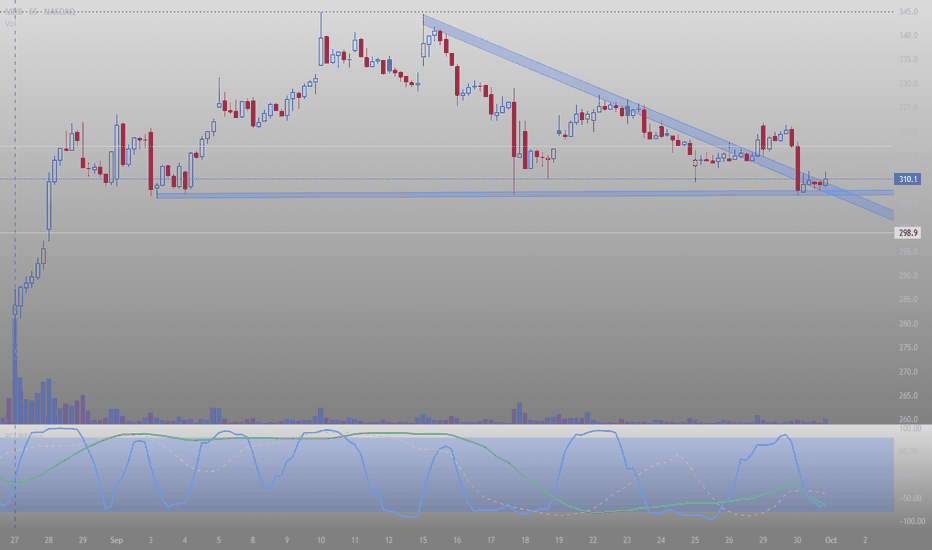Click the Oct label on time axis
Viewport: 932px width, 550px height.
coord(831,539)
